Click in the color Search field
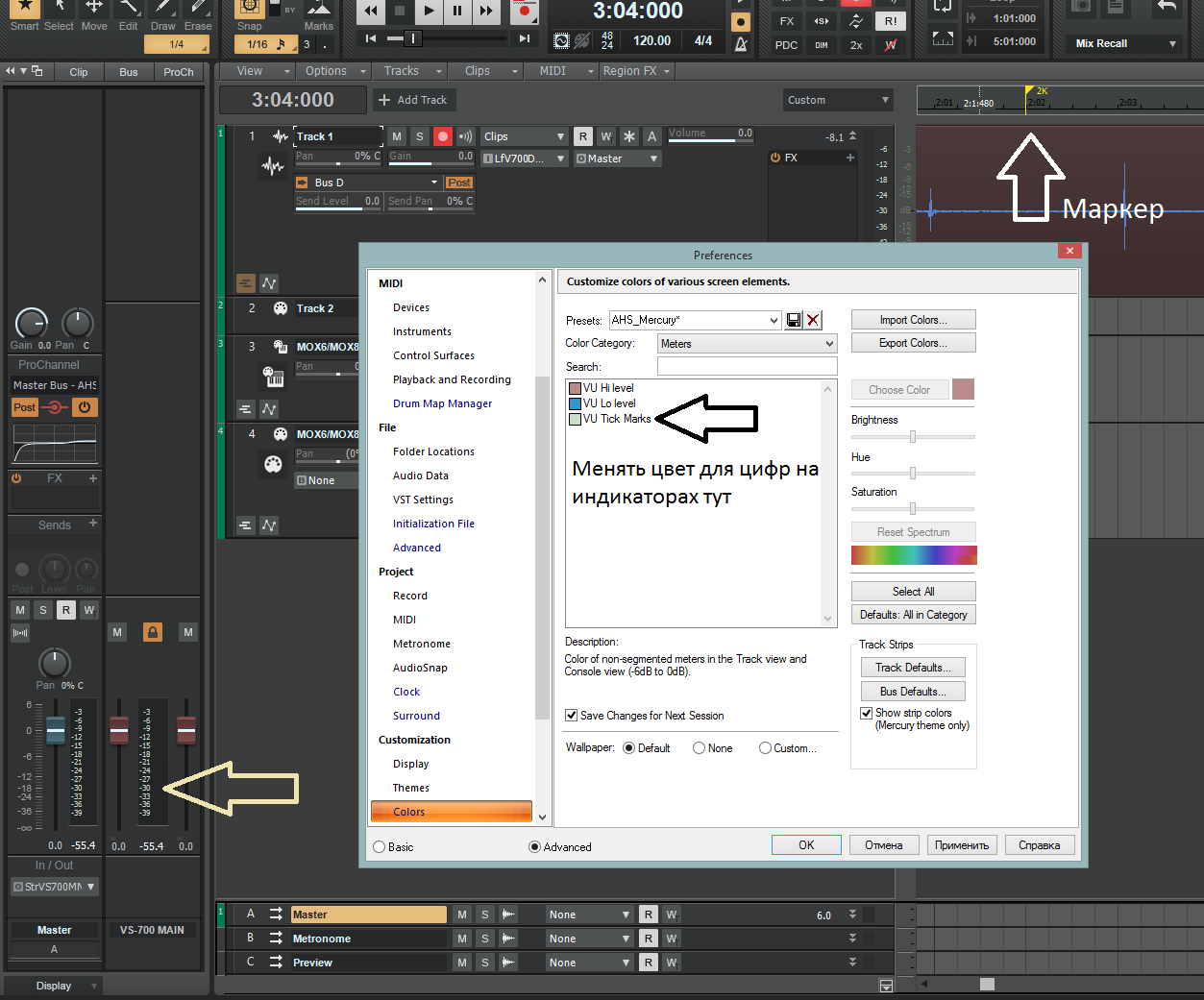1204x1000 pixels. pos(747,366)
